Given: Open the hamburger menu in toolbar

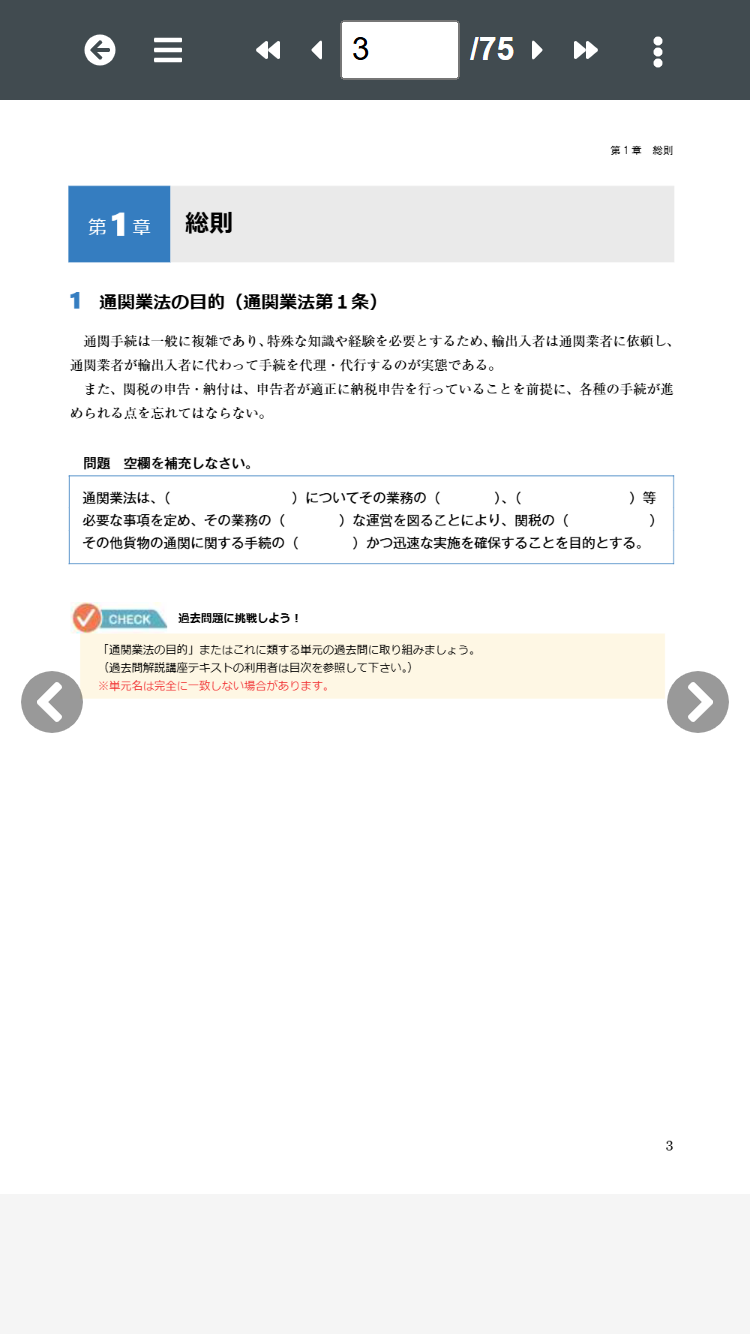Looking at the screenshot, I should 168,50.
